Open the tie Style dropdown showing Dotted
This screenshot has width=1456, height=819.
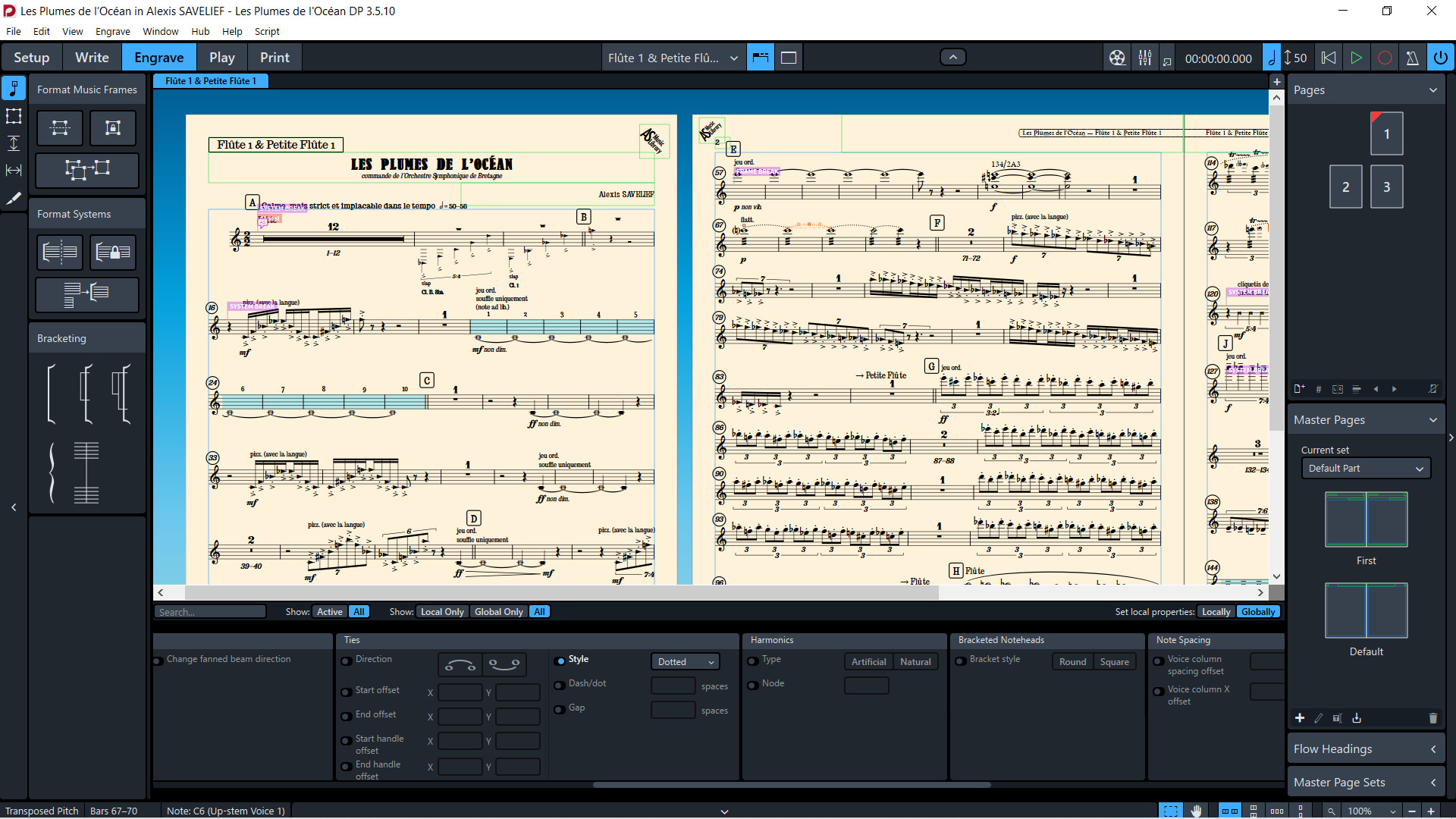point(685,662)
